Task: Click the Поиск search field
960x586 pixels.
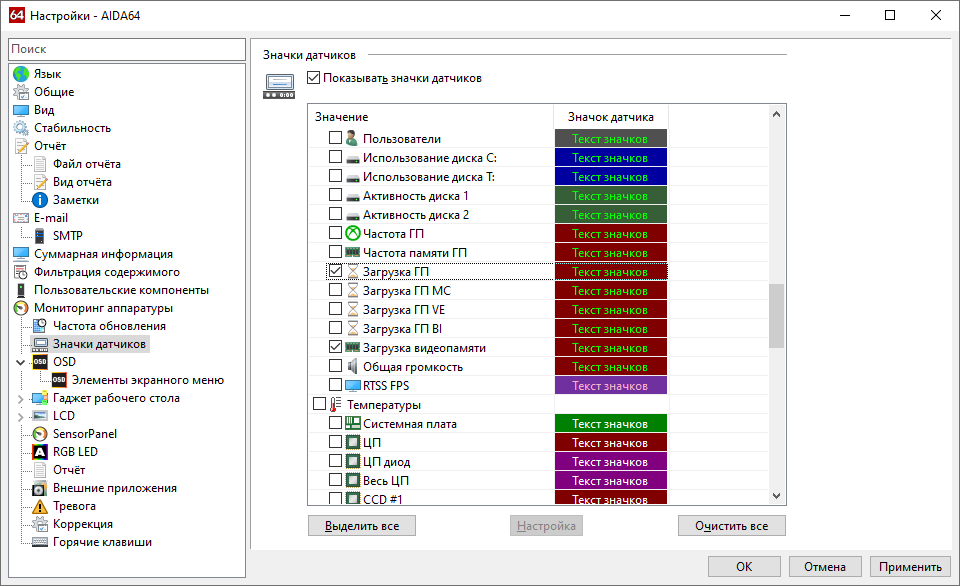Action: coord(127,49)
